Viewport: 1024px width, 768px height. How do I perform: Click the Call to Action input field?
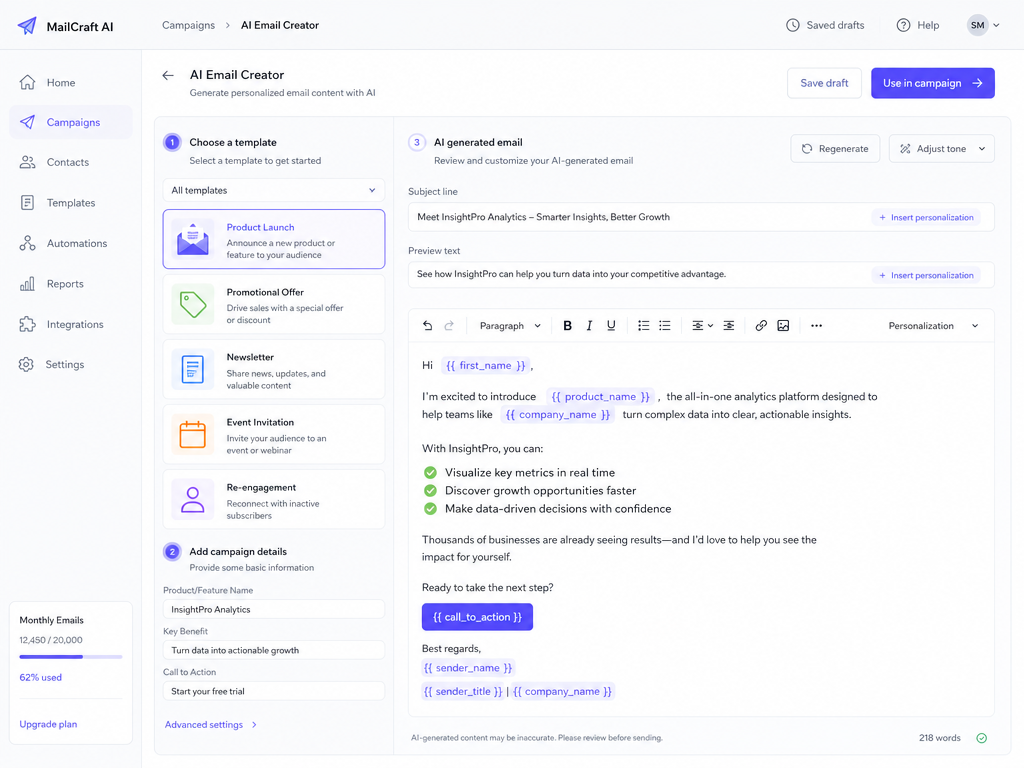point(274,691)
